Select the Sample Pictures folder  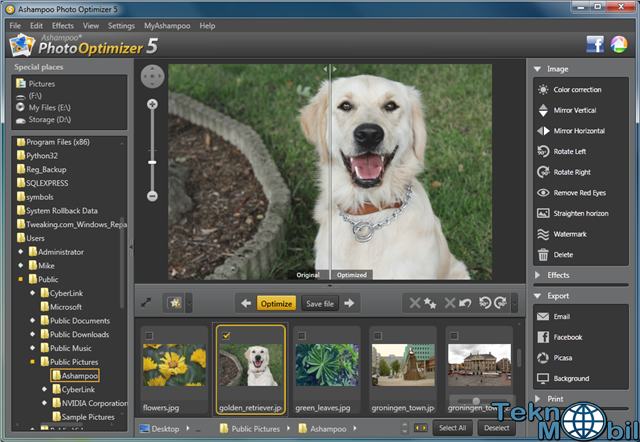[84, 417]
